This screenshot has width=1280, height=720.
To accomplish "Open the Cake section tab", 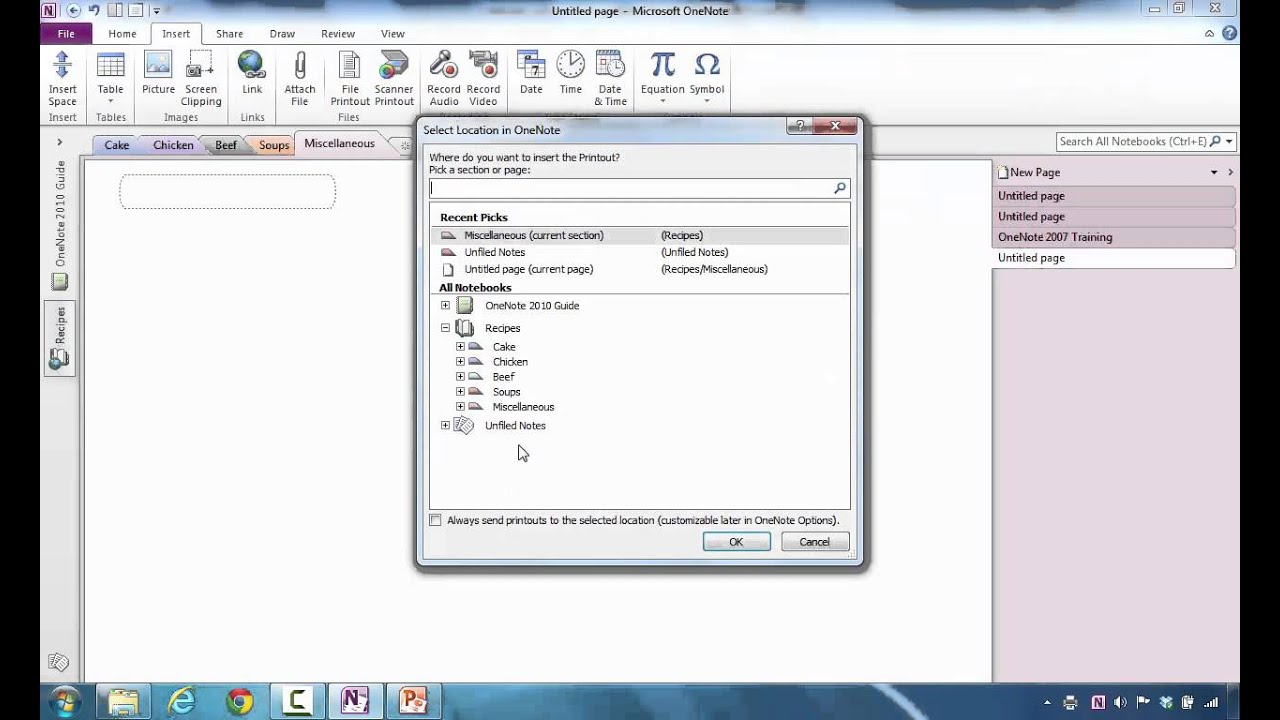I will coord(117,145).
